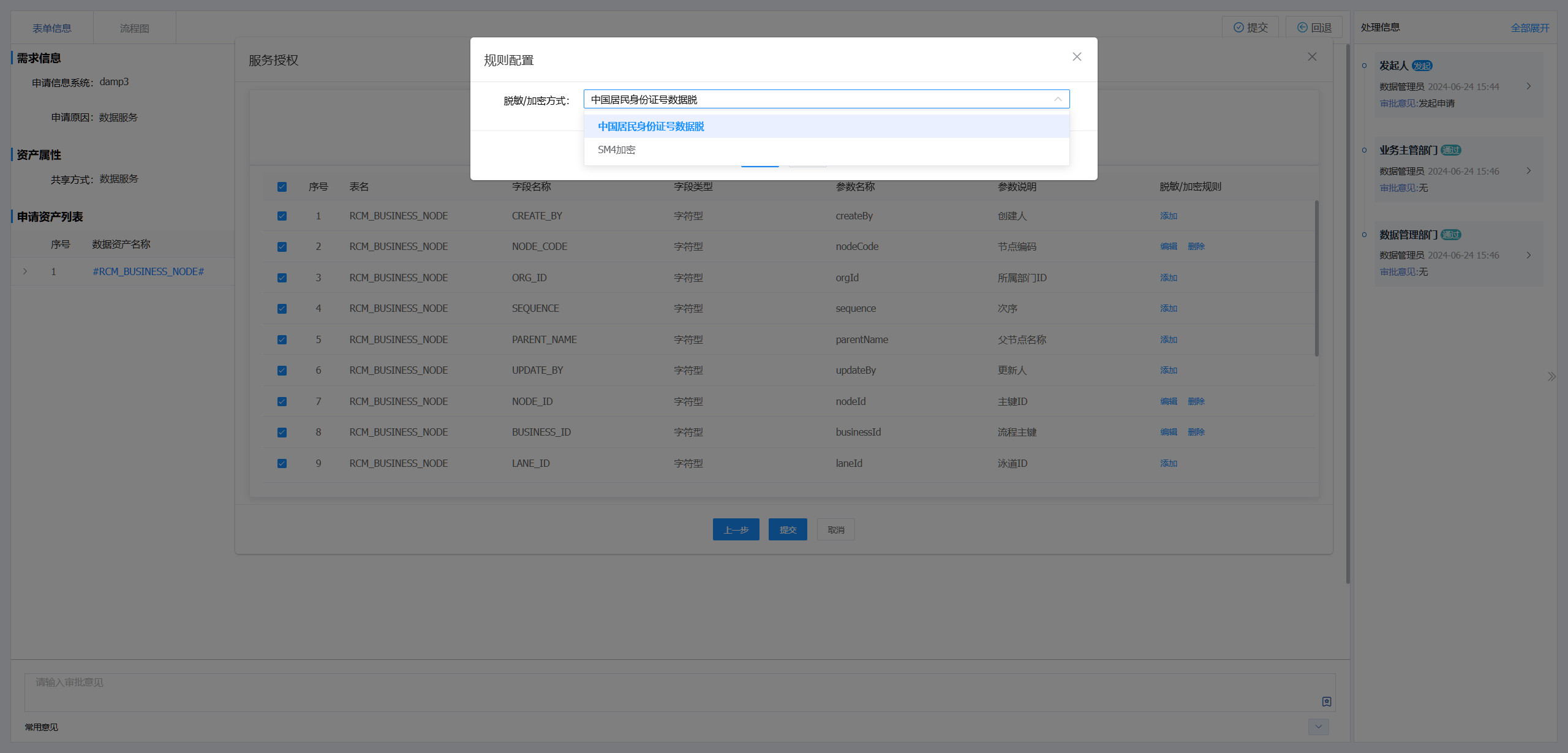Click the 审批意见 text input field

(x=674, y=692)
